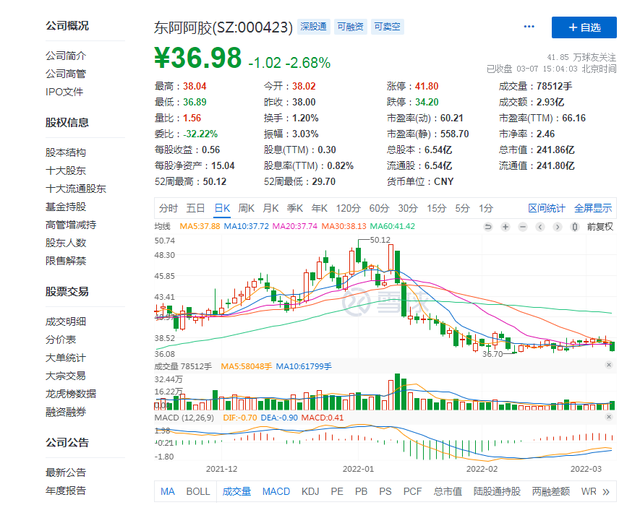
Task: Add the stock with the 自选 button
Action: tap(584, 27)
